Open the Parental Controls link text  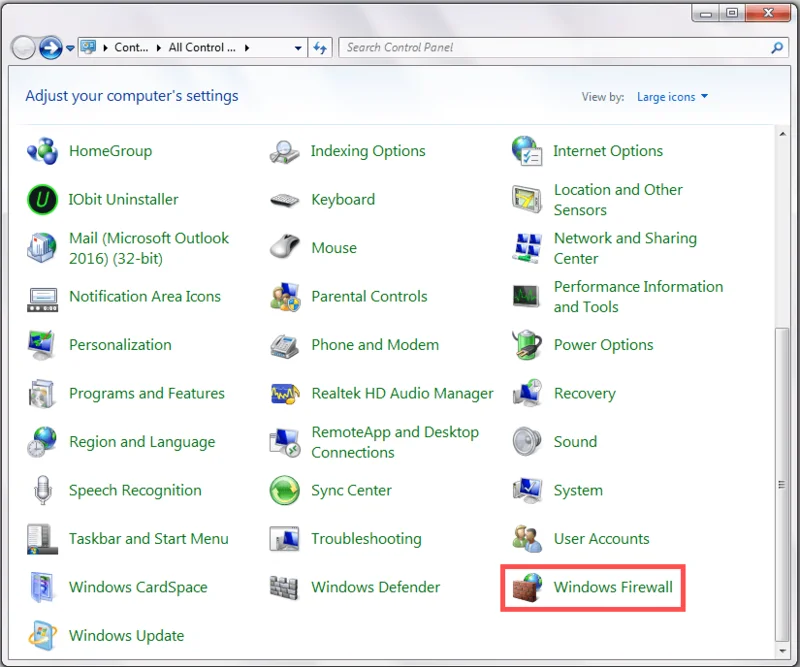pyautogui.click(x=369, y=297)
